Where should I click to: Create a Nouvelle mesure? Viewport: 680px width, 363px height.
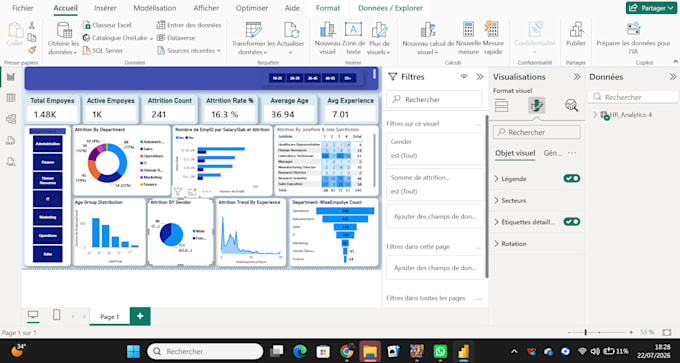pyautogui.click(x=468, y=39)
